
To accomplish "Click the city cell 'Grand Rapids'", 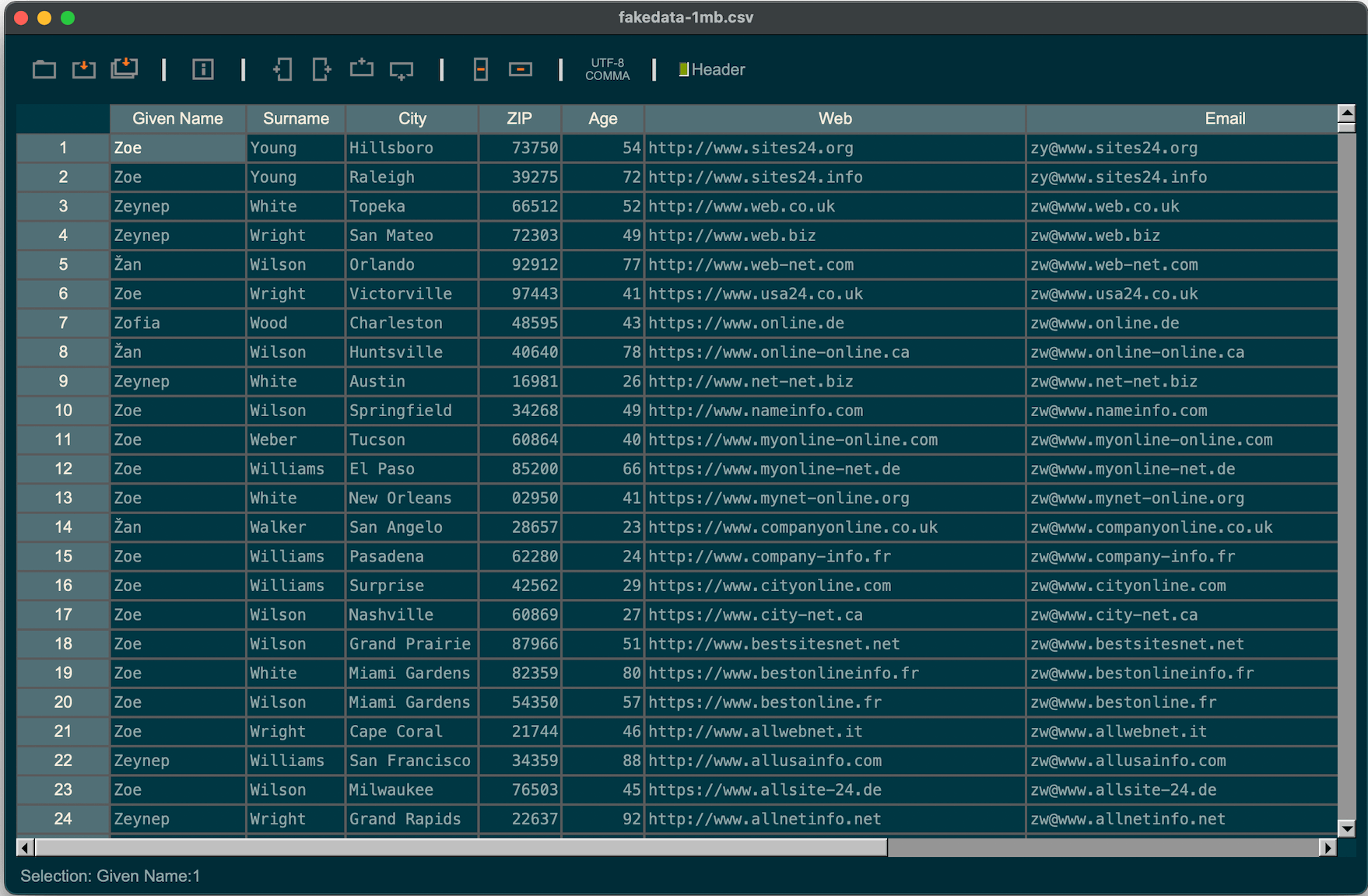I will tap(412, 819).
